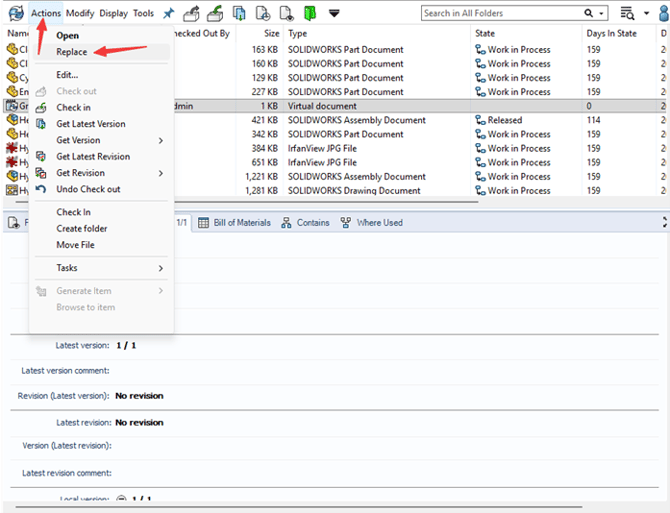Click the Get Revision menu icon
Image resolution: width=670 pixels, height=513 pixels.
(x=41, y=173)
